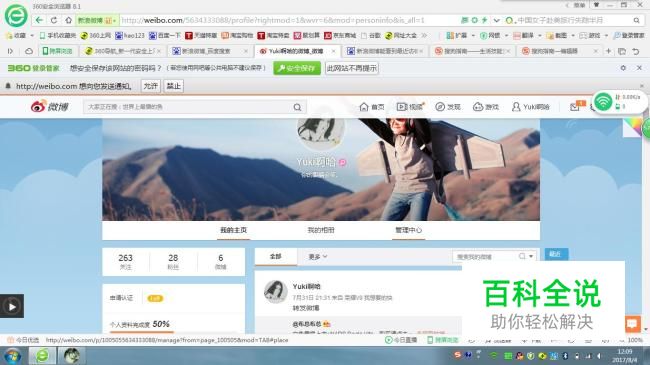Open the Yuki profile nav item
The height and width of the screenshot is (365, 650).
[x=531, y=107]
